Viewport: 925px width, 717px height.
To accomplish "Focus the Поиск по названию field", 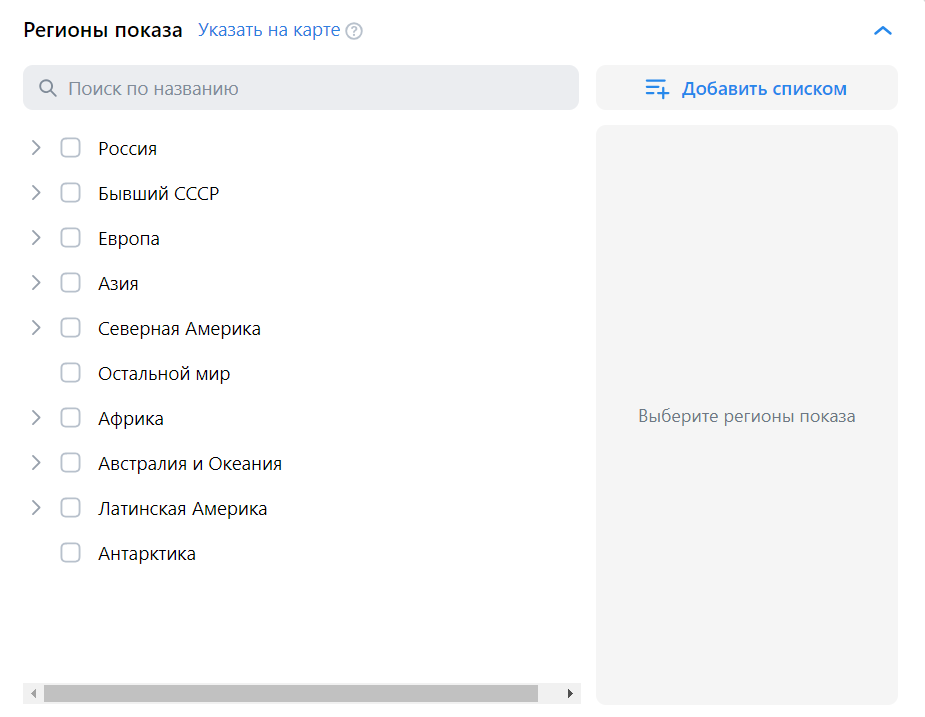I will (310, 88).
